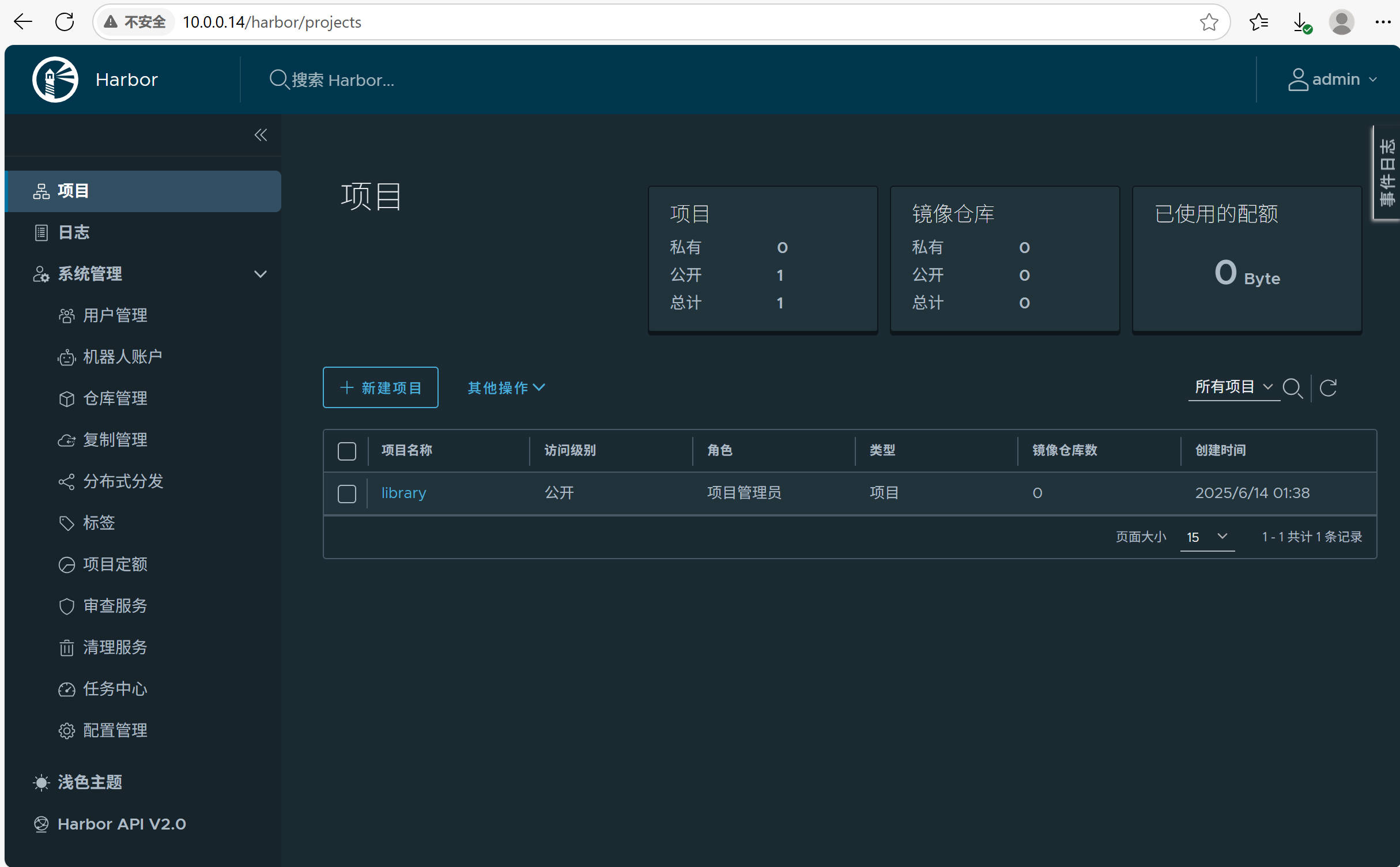Bookmark page with star icon
This screenshot has width=1400, height=867.
coord(1209,22)
